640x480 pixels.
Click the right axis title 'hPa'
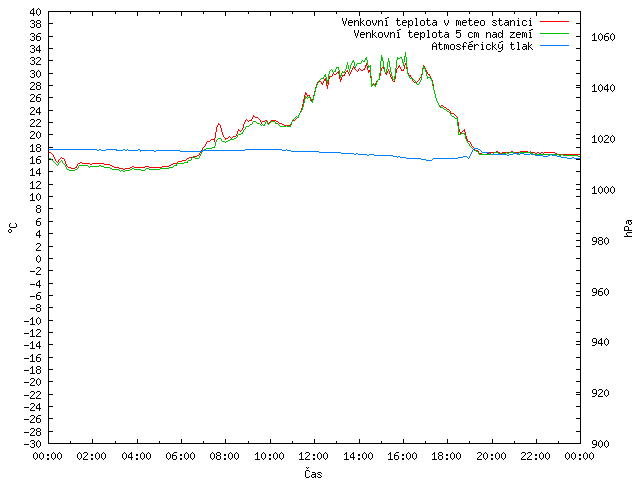pyautogui.click(x=628, y=228)
